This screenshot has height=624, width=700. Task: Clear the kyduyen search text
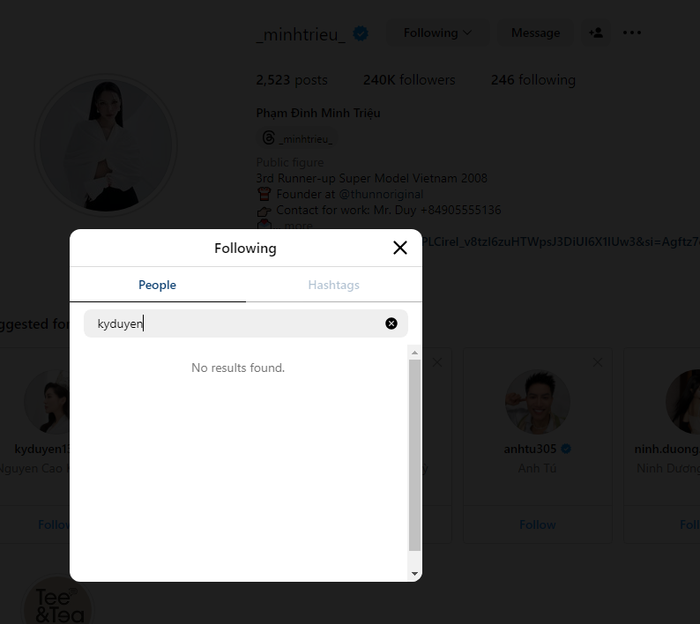tap(391, 323)
